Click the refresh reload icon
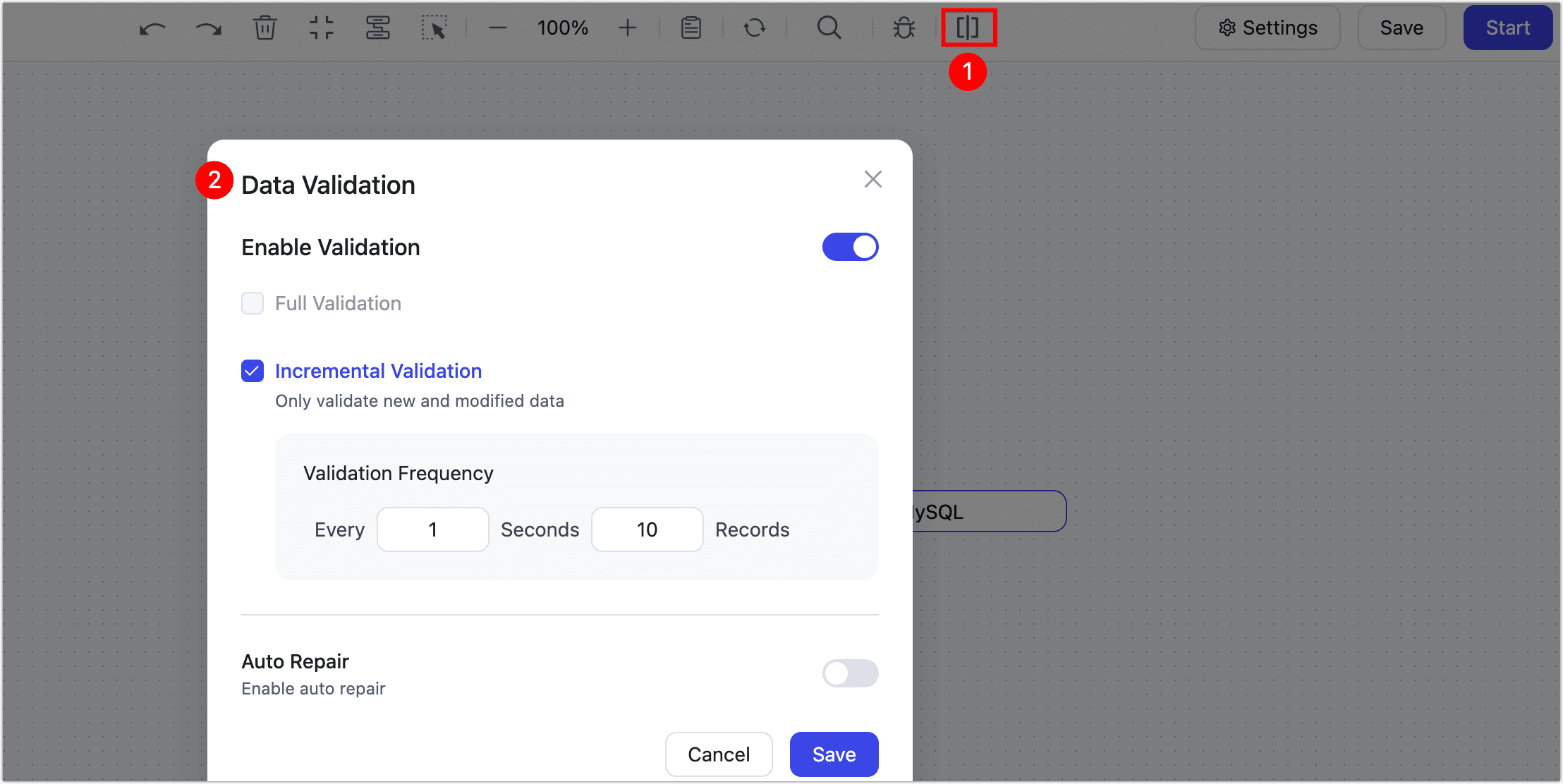This screenshot has width=1563, height=784. tap(755, 28)
